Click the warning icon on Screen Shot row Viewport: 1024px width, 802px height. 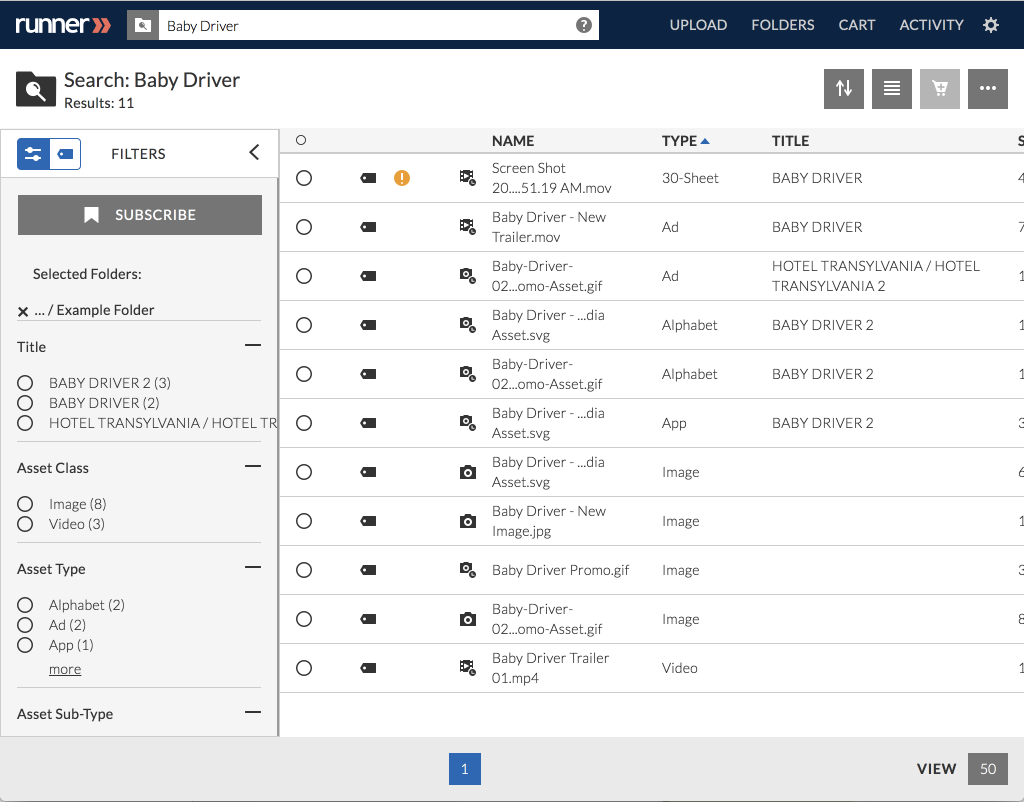click(402, 178)
